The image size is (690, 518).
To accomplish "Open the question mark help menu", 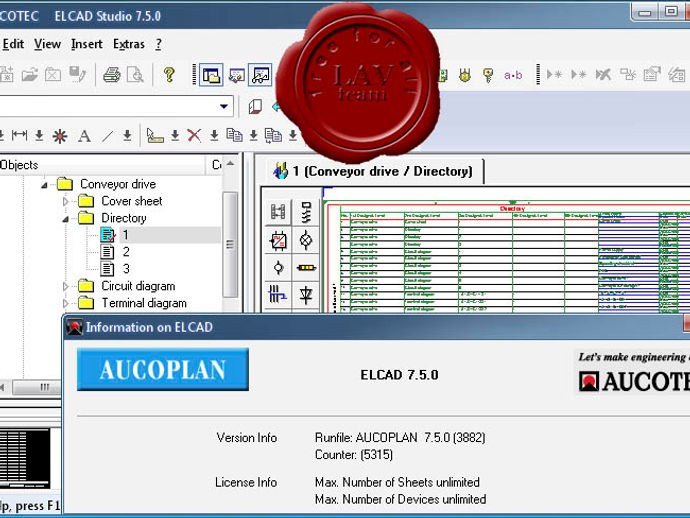I will click(x=158, y=44).
